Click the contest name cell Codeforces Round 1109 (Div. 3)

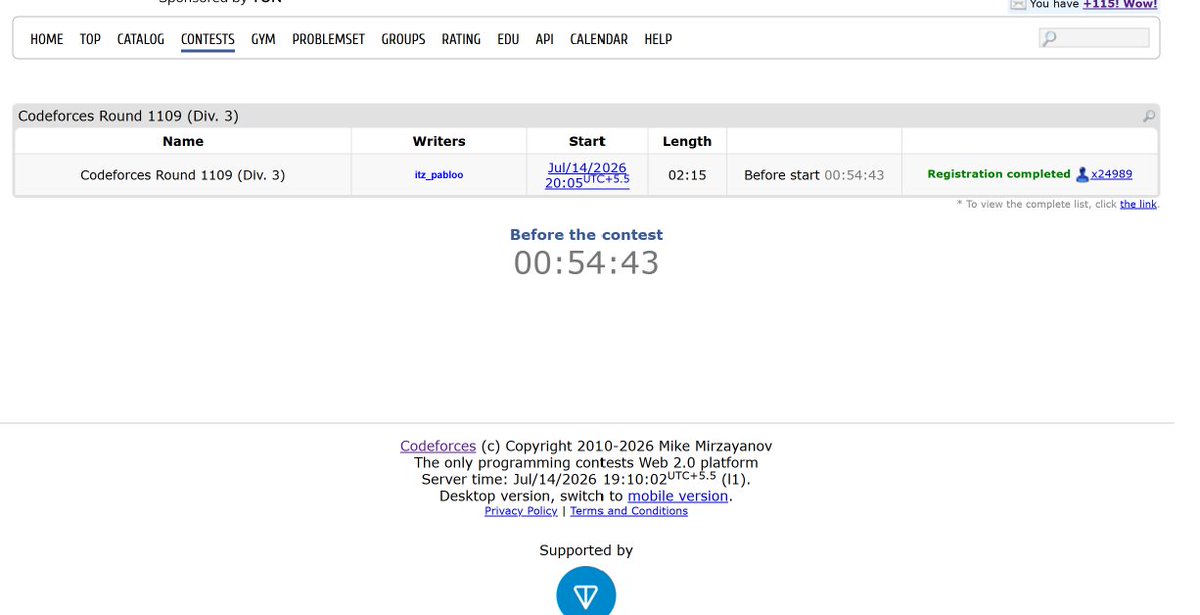tap(183, 175)
